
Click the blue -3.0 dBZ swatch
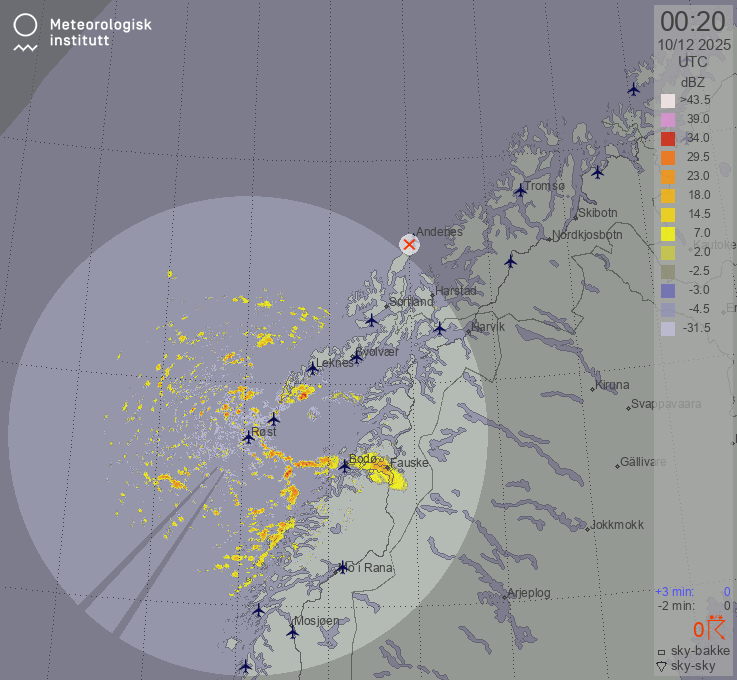pyautogui.click(x=668, y=291)
